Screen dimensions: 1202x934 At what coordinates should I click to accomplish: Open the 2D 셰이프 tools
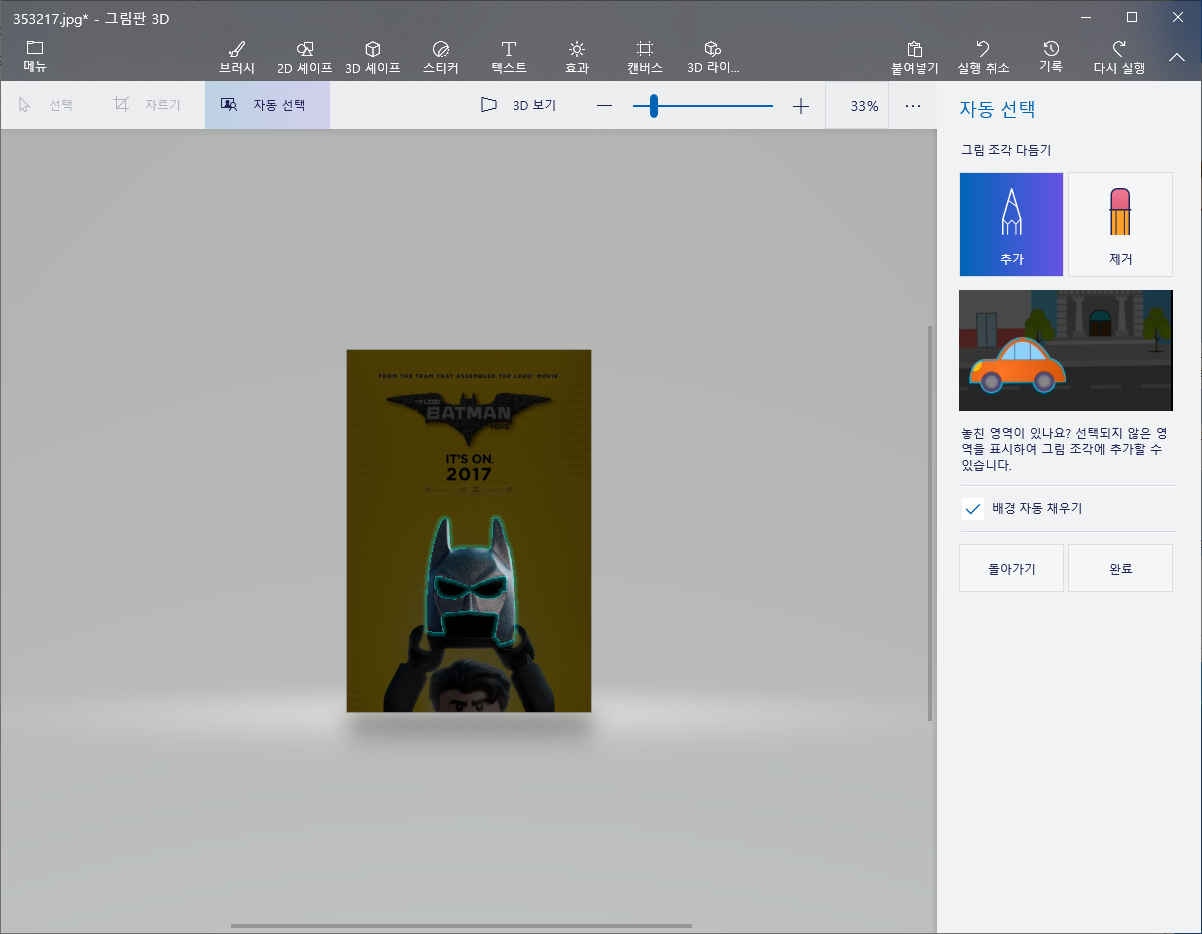pyautogui.click(x=305, y=57)
